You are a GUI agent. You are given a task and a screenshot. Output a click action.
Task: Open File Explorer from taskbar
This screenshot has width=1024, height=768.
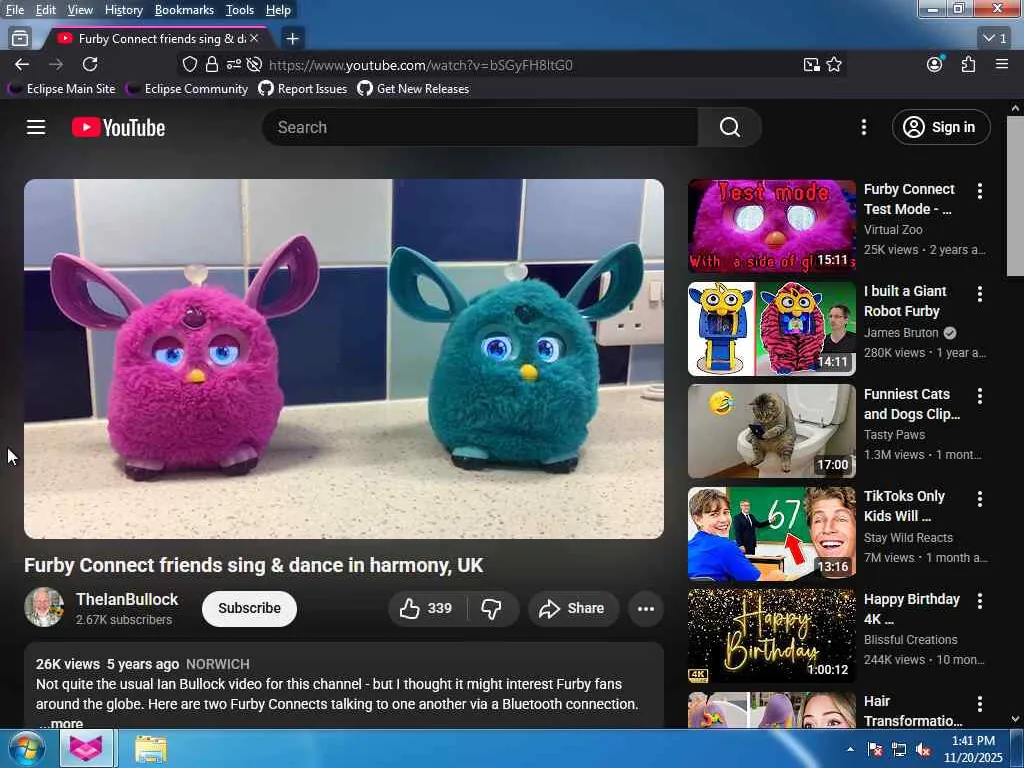pyautogui.click(x=151, y=749)
